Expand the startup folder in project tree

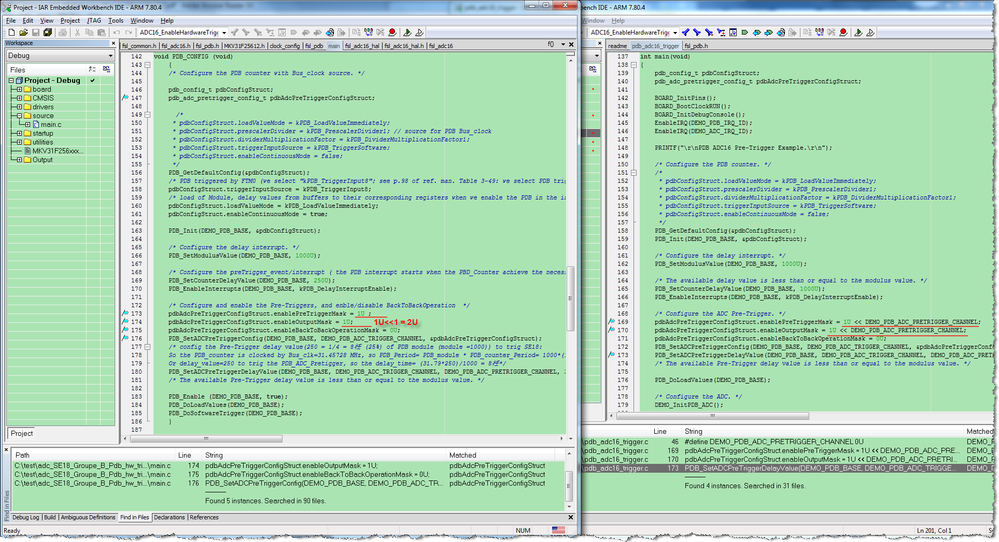pos(19,134)
